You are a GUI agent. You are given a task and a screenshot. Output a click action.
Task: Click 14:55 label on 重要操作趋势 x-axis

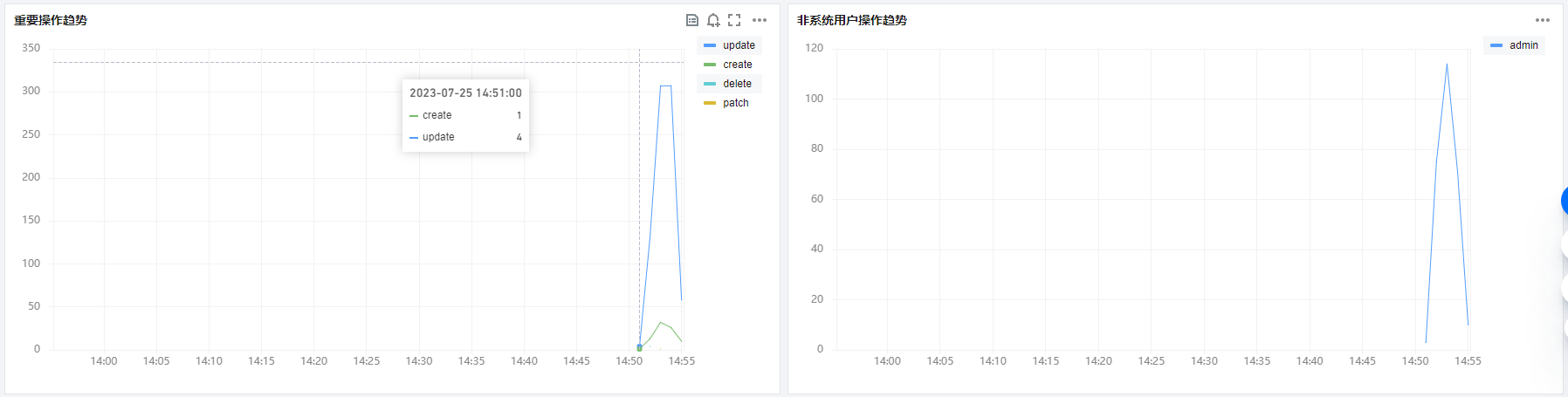(x=682, y=361)
